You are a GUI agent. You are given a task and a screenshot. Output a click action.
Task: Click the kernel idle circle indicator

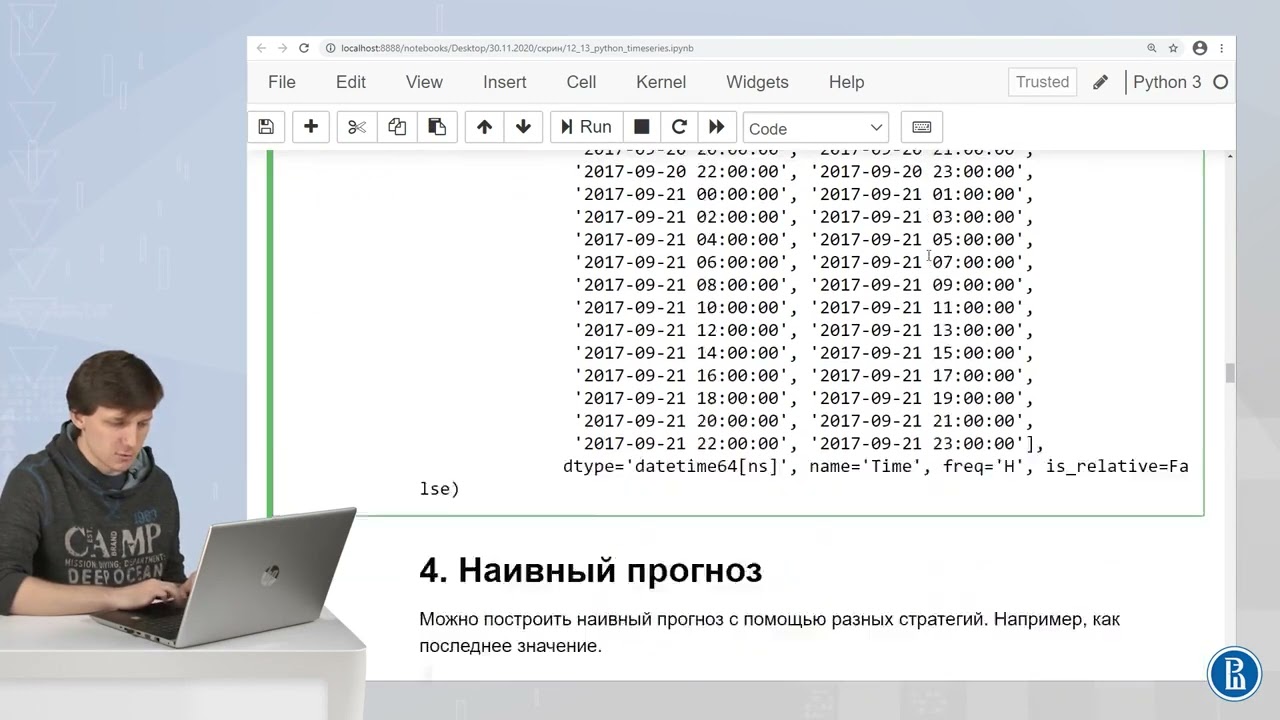tap(1220, 82)
